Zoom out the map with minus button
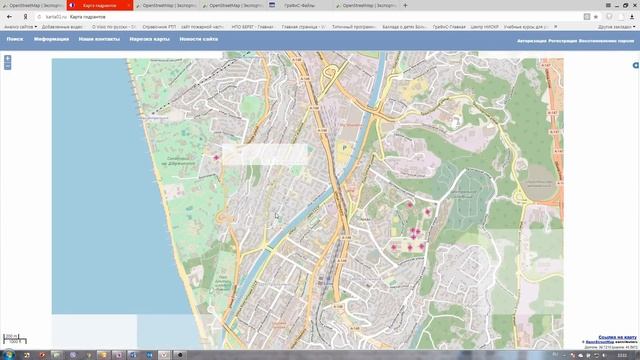The height and width of the screenshot is (360, 640). 7,66
